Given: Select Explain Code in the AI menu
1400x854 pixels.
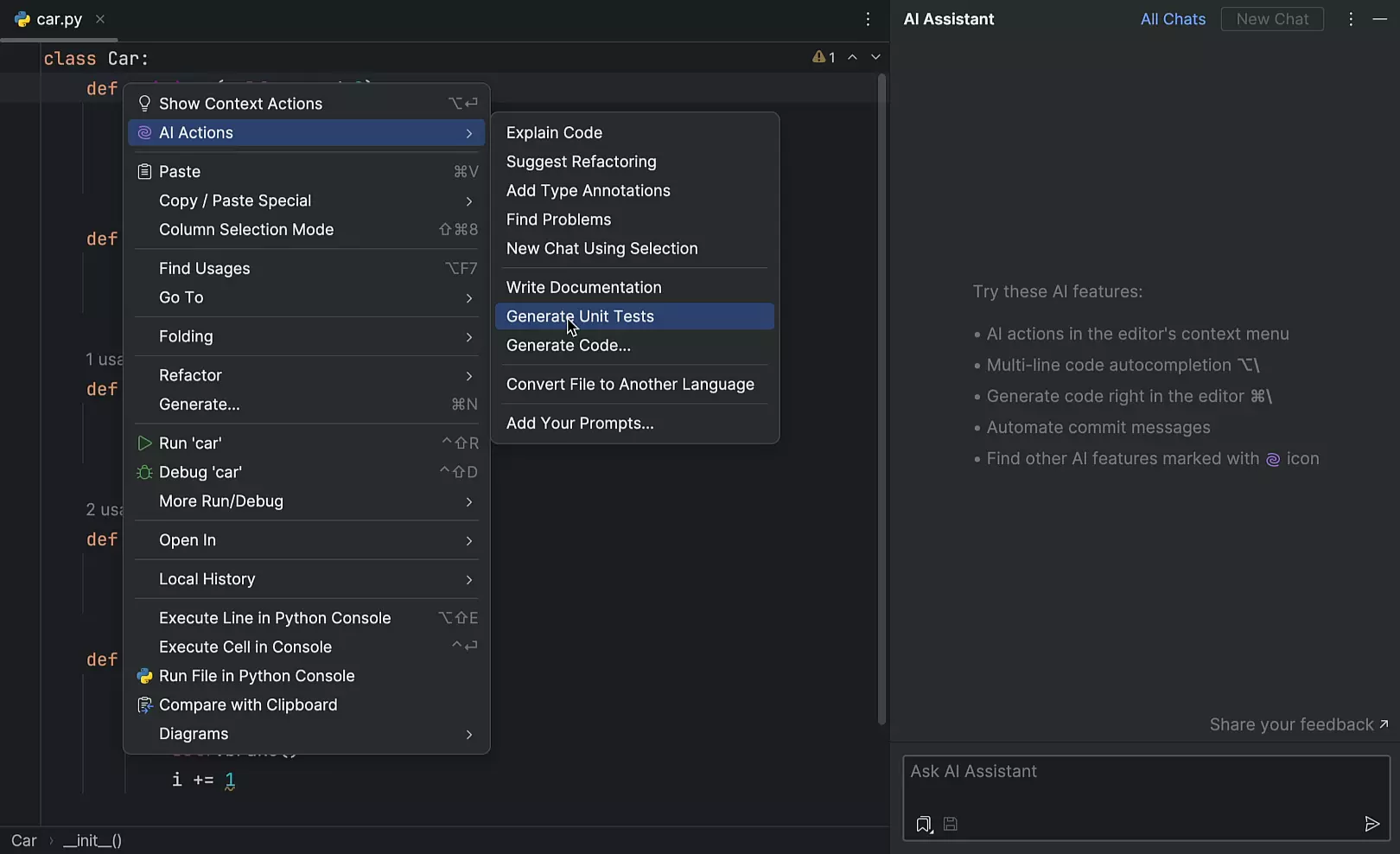Looking at the screenshot, I should [554, 132].
